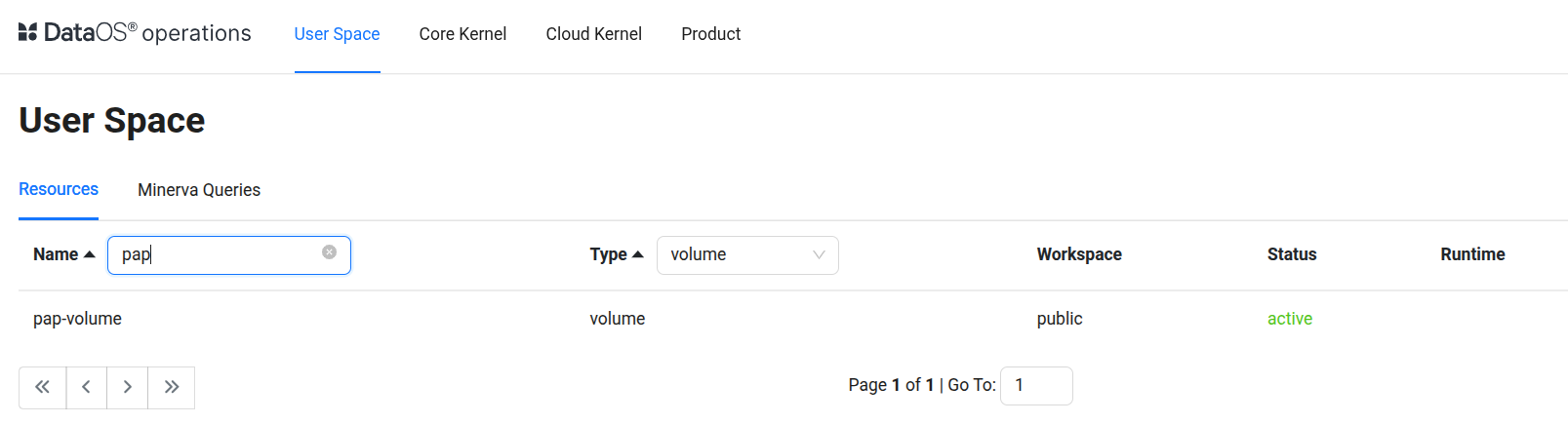The height and width of the screenshot is (424, 1568).
Task: Open the Type filter dropdown showing volume
Action: coord(747,255)
